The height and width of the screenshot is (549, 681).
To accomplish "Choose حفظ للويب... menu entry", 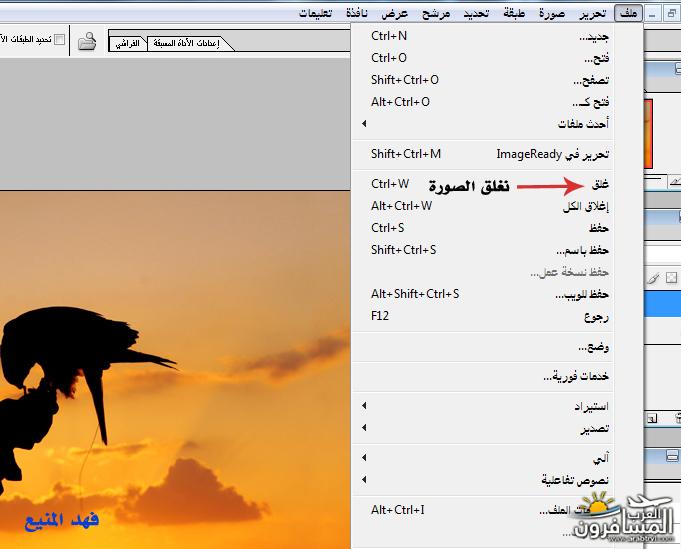I will (483, 294).
